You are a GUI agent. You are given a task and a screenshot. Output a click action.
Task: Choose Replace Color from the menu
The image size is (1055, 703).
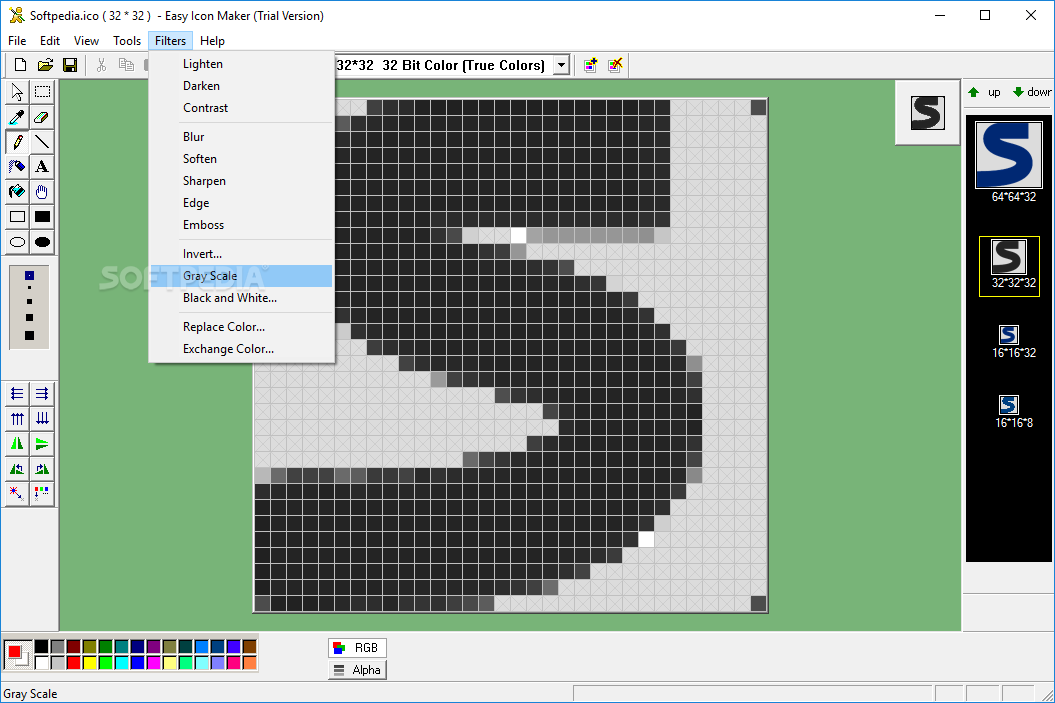click(x=241, y=327)
